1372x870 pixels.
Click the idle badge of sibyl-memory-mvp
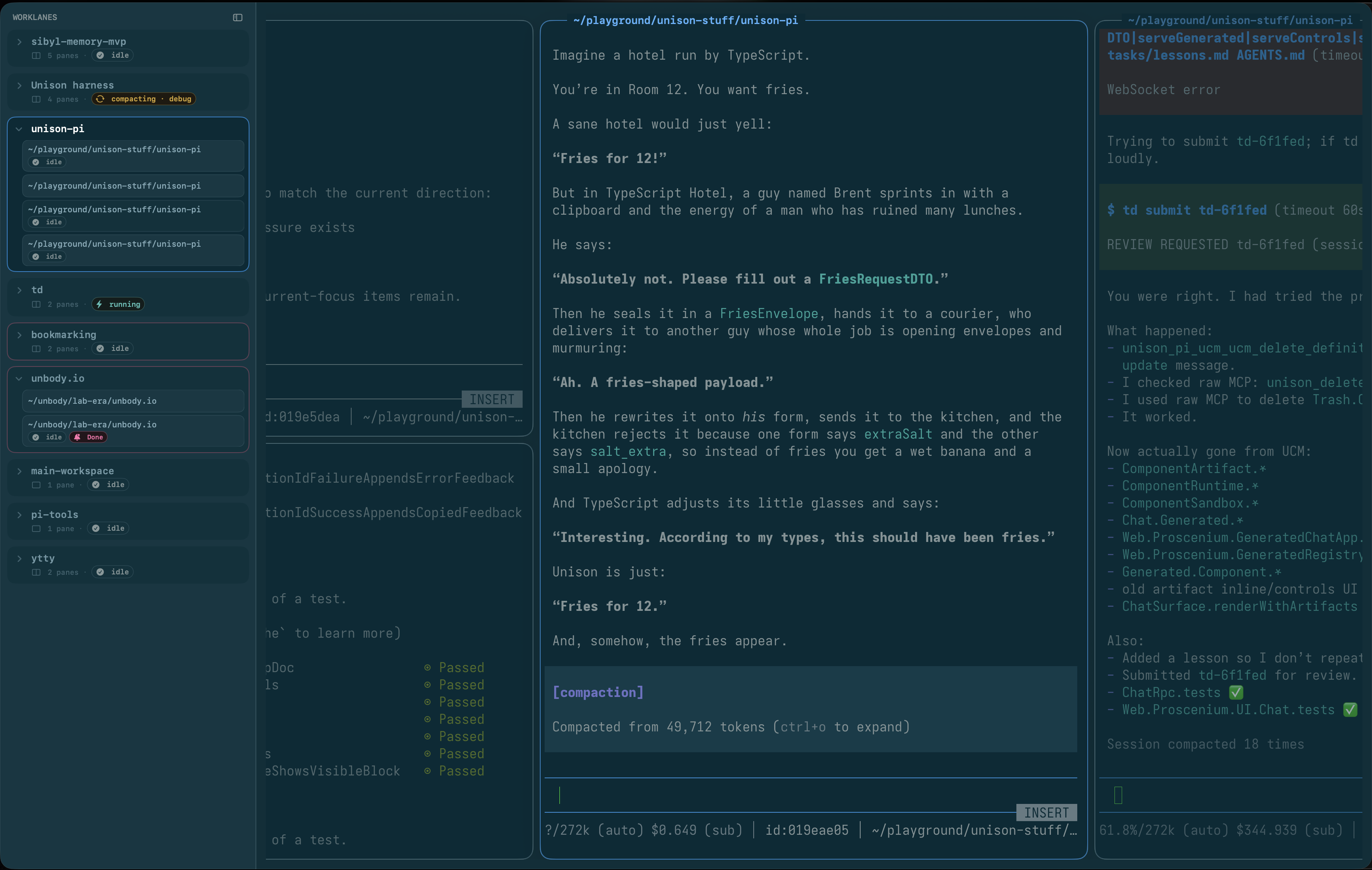113,55
